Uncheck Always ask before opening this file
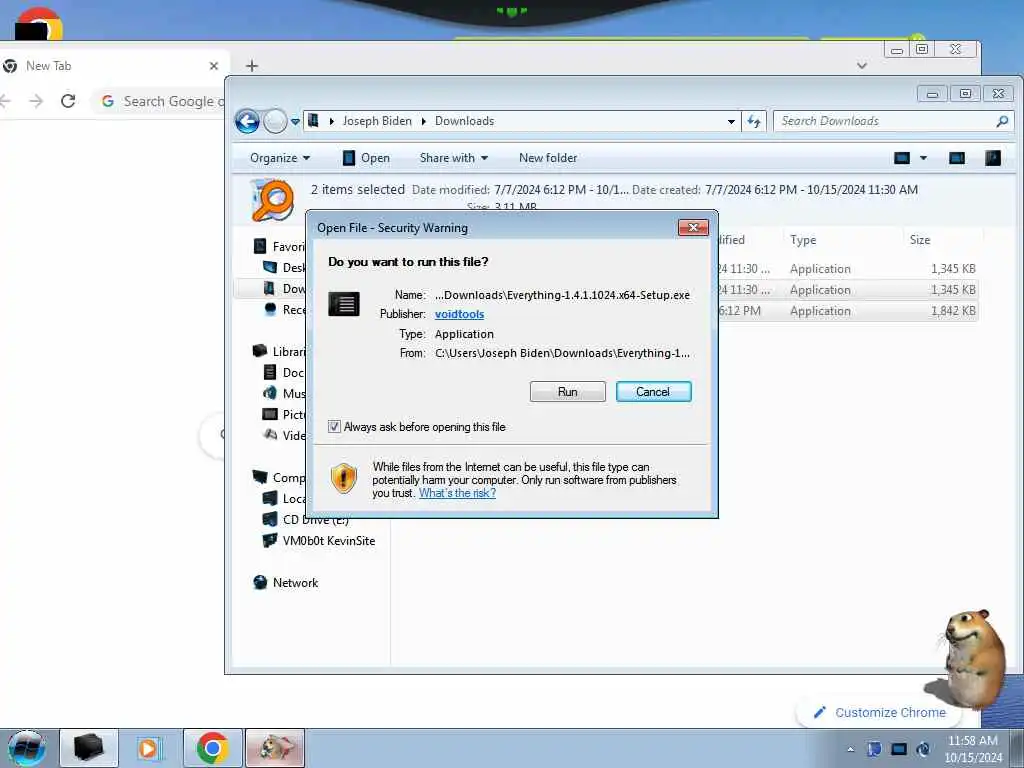Image resolution: width=1024 pixels, height=768 pixels. (334, 426)
